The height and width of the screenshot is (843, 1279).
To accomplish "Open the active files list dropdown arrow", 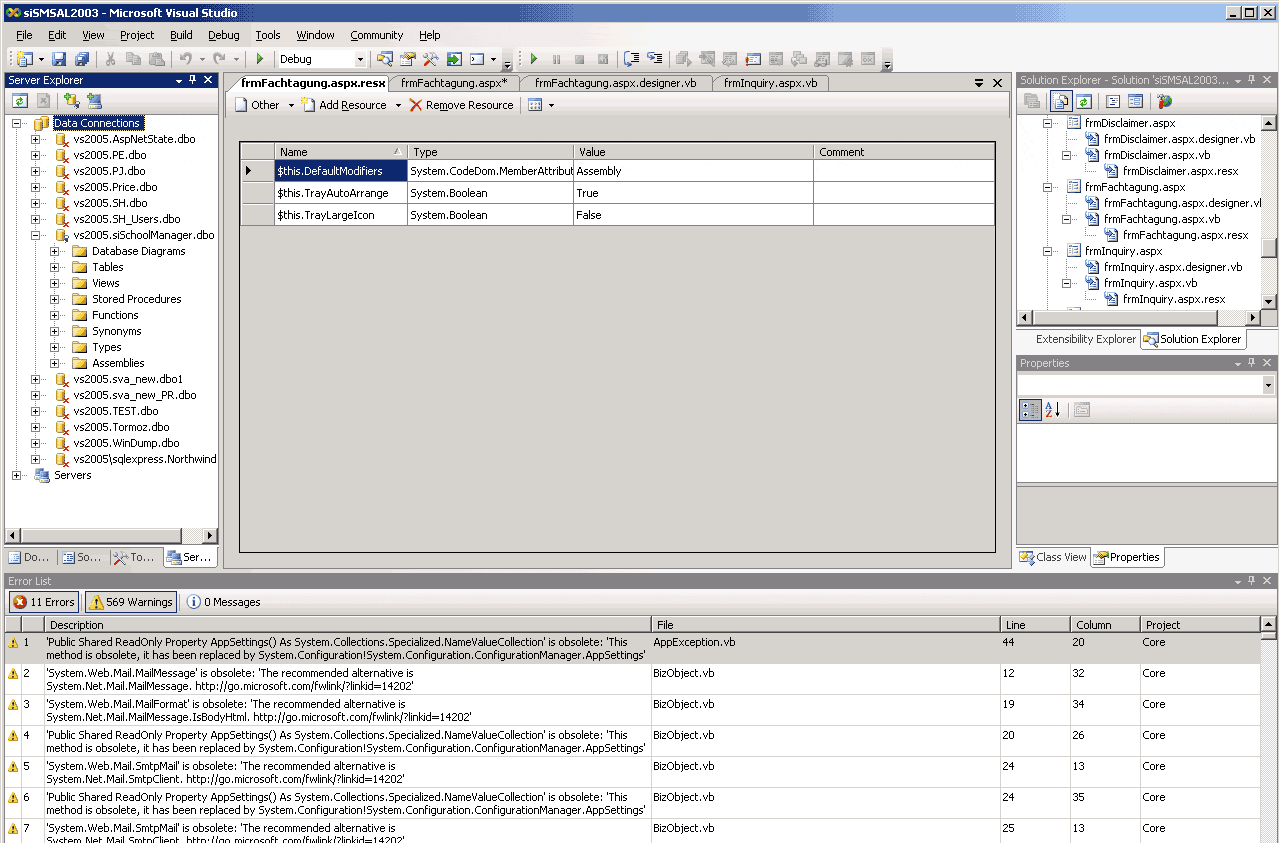I will tap(979, 84).
